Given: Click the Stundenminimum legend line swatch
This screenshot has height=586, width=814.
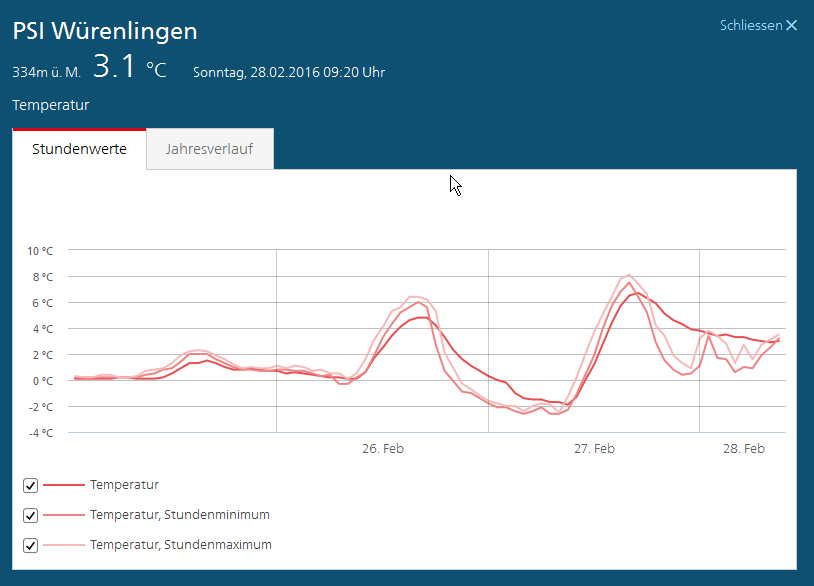Looking at the screenshot, I should [x=63, y=515].
